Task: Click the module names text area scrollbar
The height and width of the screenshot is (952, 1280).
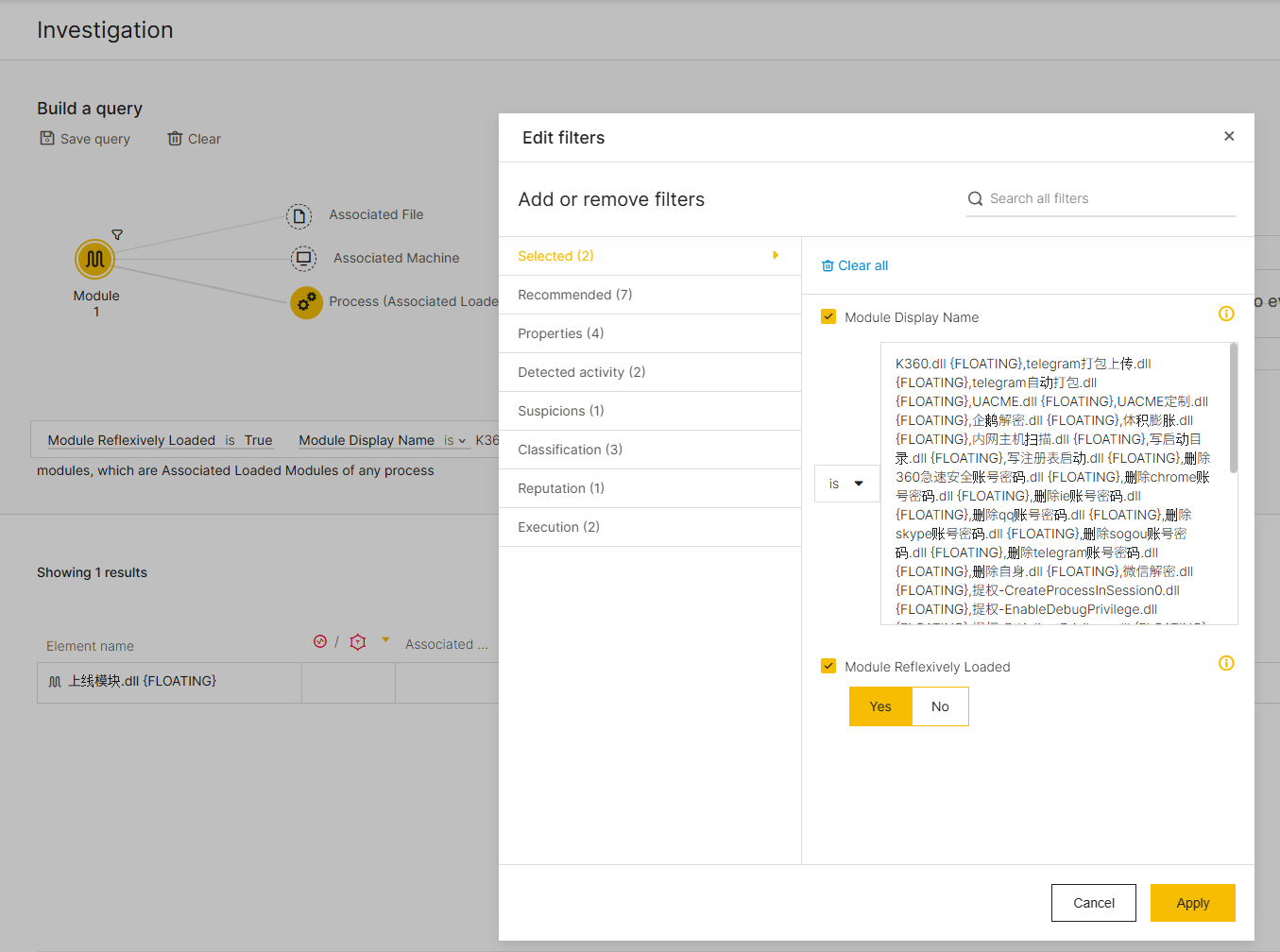Action: (1233, 408)
